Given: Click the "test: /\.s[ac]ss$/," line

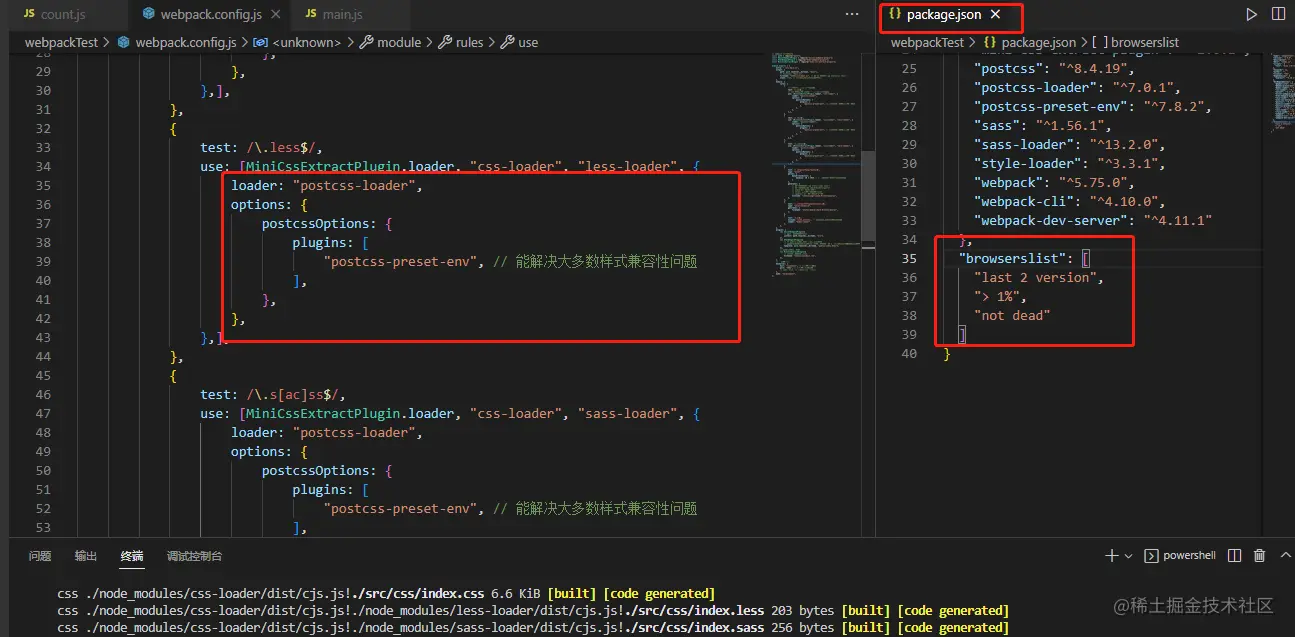Looking at the screenshot, I should pyautogui.click(x=272, y=395).
